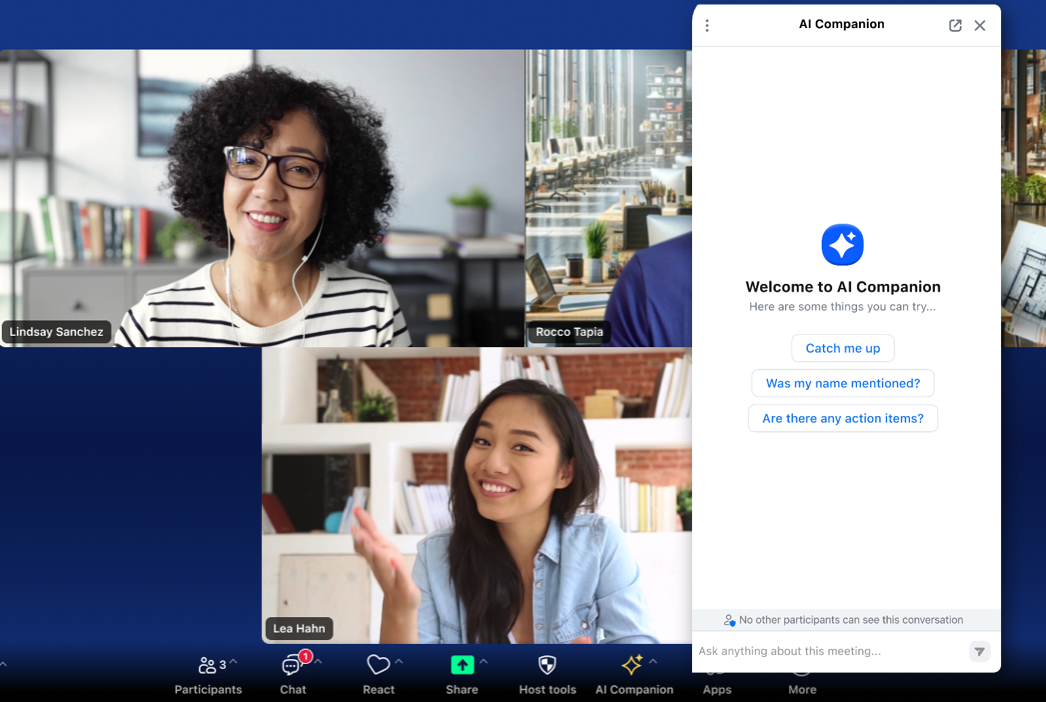Click the send arrow button
This screenshot has height=702, width=1046.
(x=979, y=651)
